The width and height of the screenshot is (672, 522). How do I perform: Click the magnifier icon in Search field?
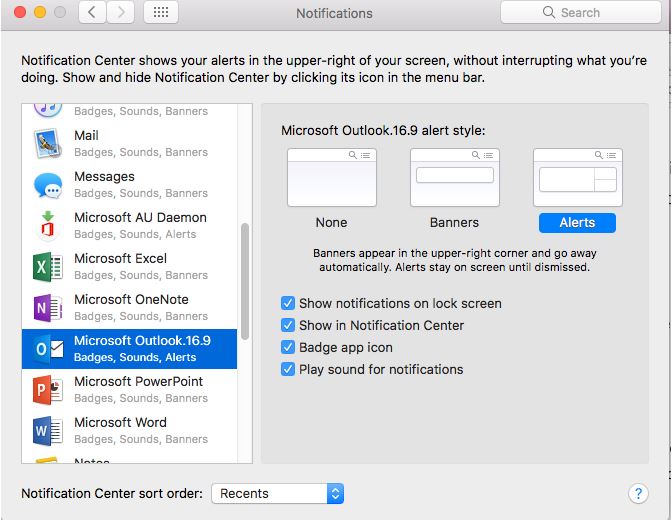[x=549, y=12]
